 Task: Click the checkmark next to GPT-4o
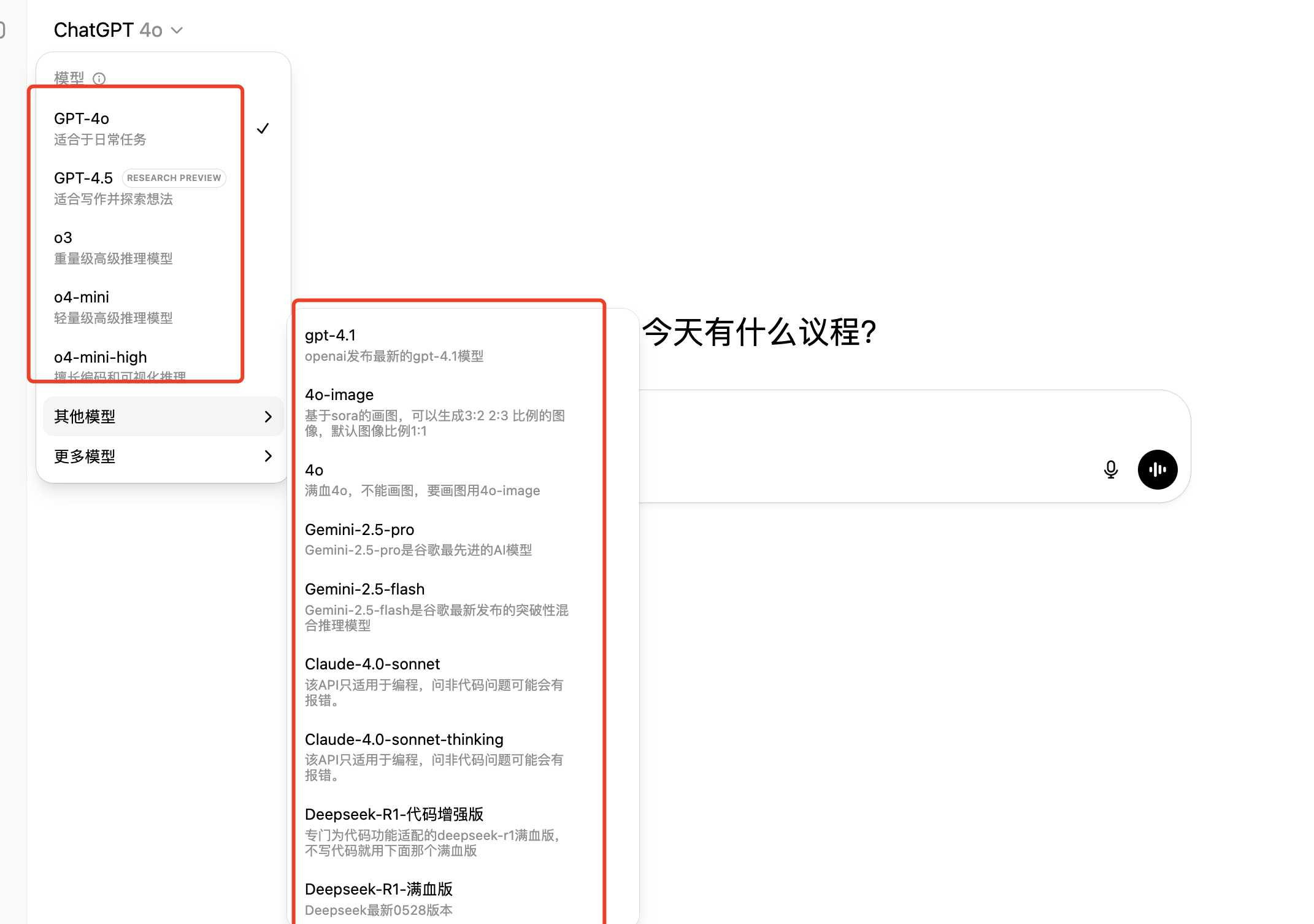coord(263,128)
